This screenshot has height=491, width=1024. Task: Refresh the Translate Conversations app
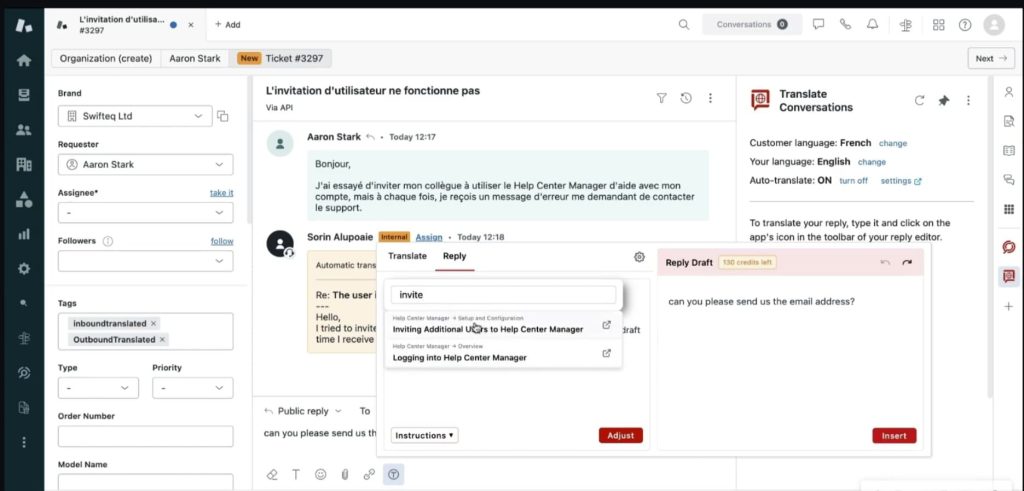(x=920, y=101)
